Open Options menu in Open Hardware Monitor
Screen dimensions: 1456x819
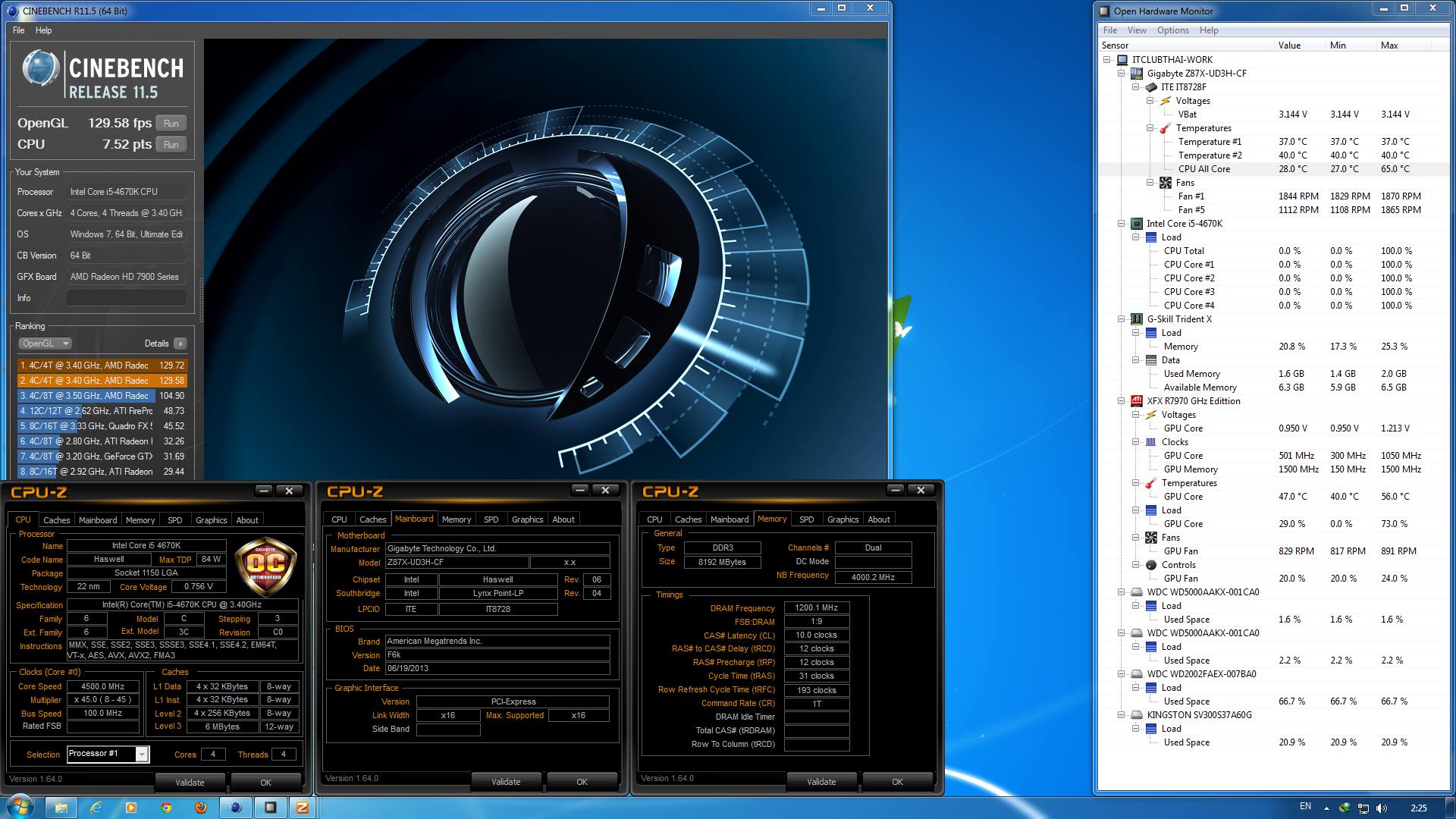(1172, 30)
